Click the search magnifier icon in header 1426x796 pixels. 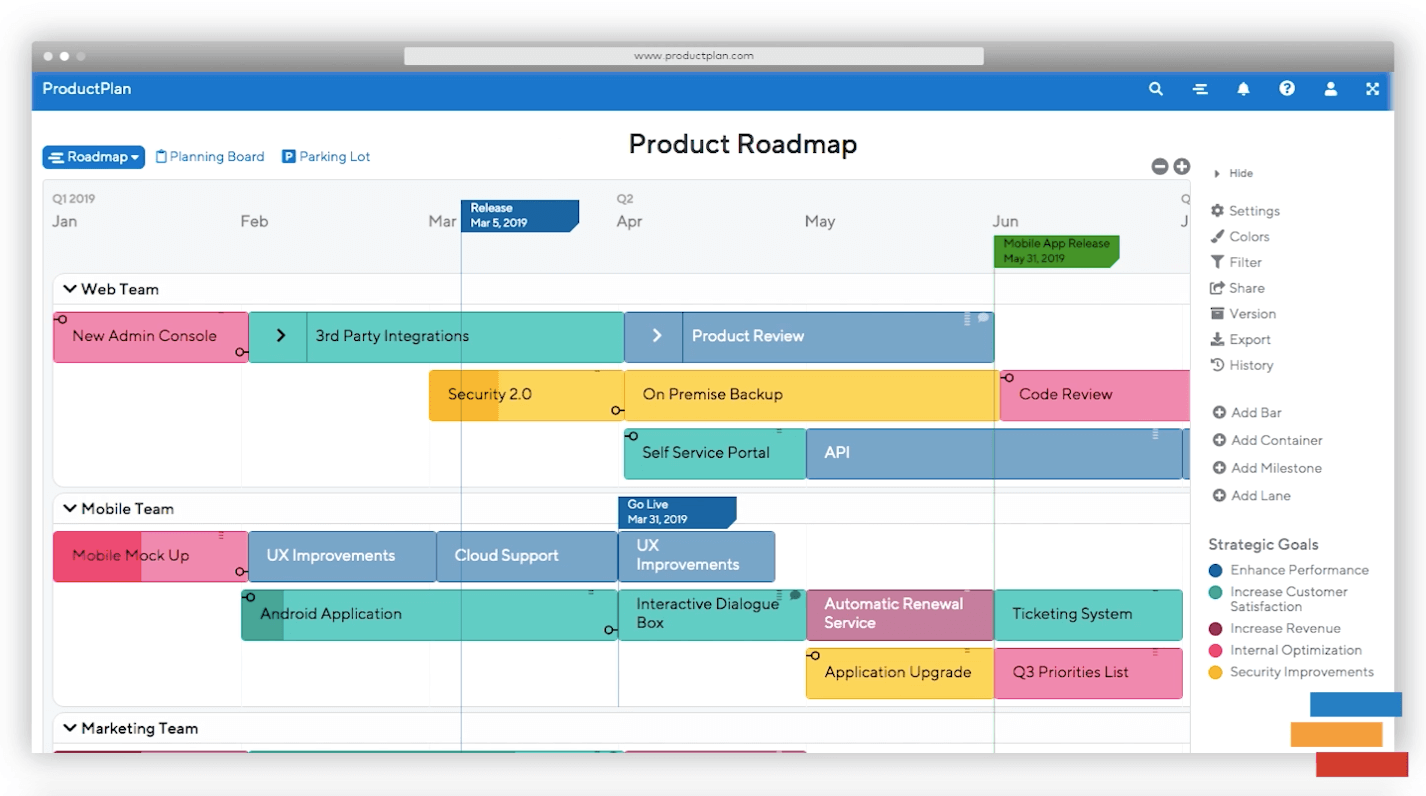[x=1156, y=89]
